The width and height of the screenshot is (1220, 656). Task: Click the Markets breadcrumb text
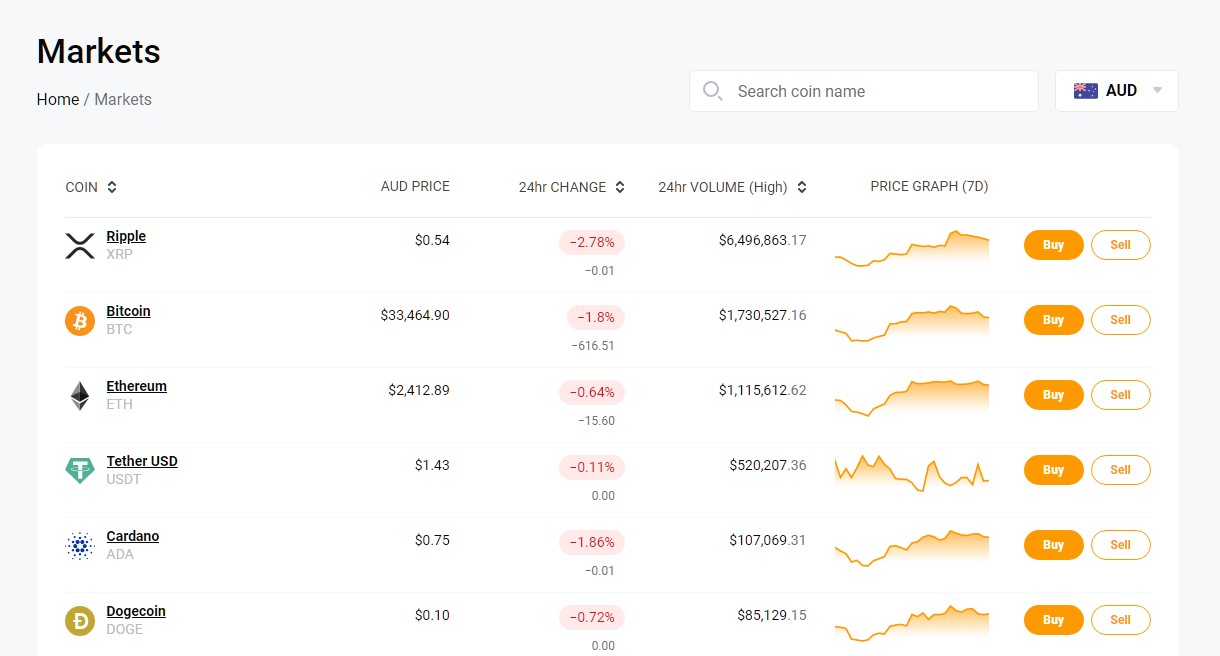tap(123, 100)
